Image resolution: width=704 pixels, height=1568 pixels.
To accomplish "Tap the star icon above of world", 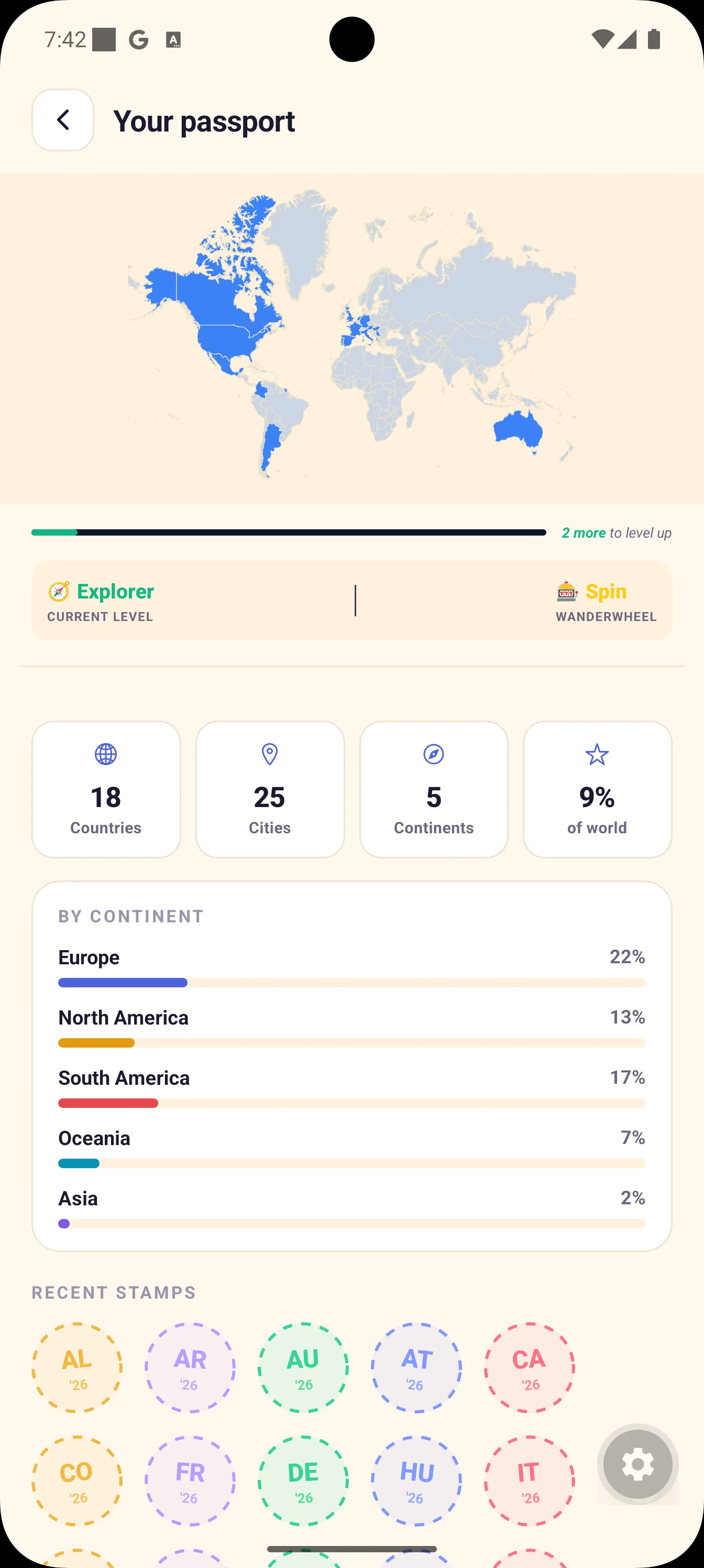I will (597, 754).
